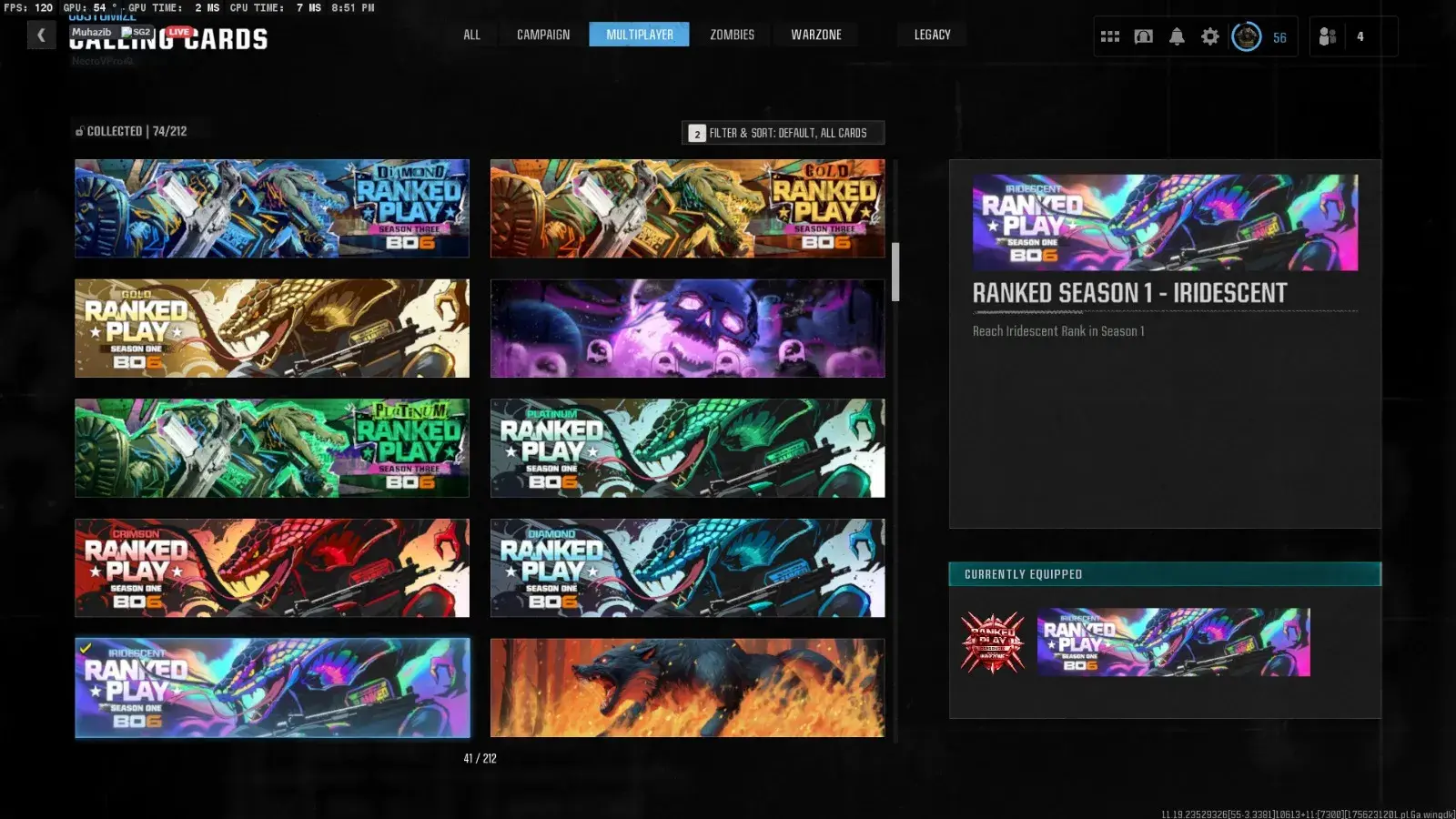
Task: Switch to the Warzone tab
Action: click(815, 35)
